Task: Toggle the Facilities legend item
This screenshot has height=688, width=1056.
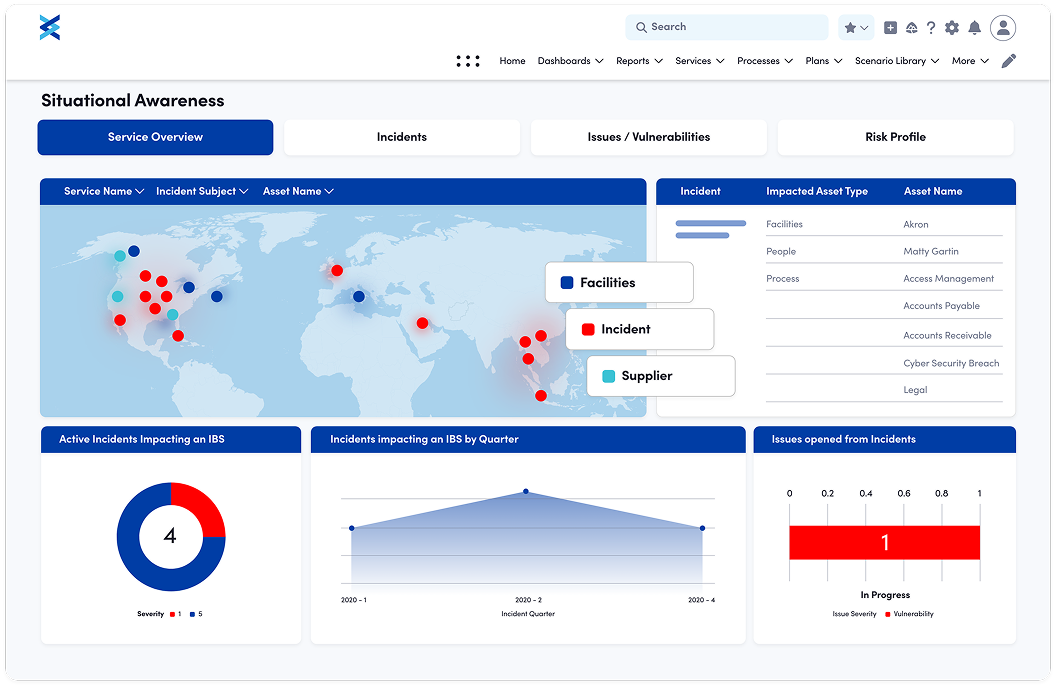Action: click(x=619, y=283)
